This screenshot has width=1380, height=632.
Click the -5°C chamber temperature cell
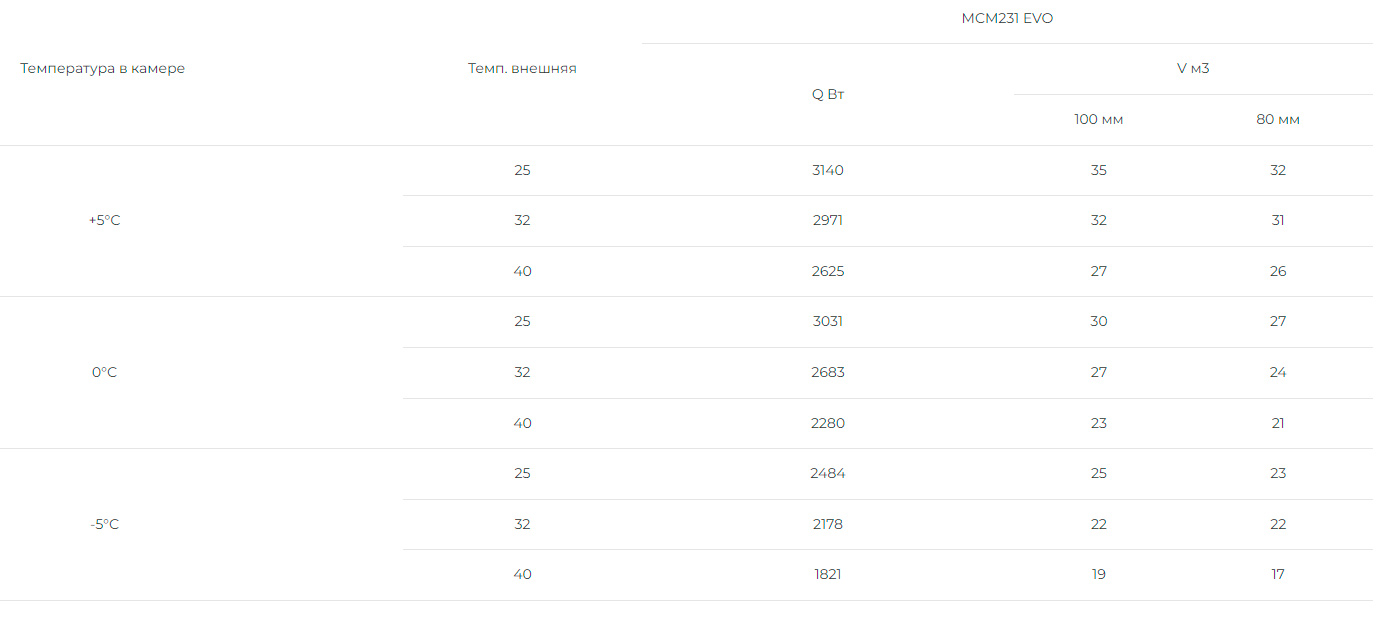[x=104, y=525]
